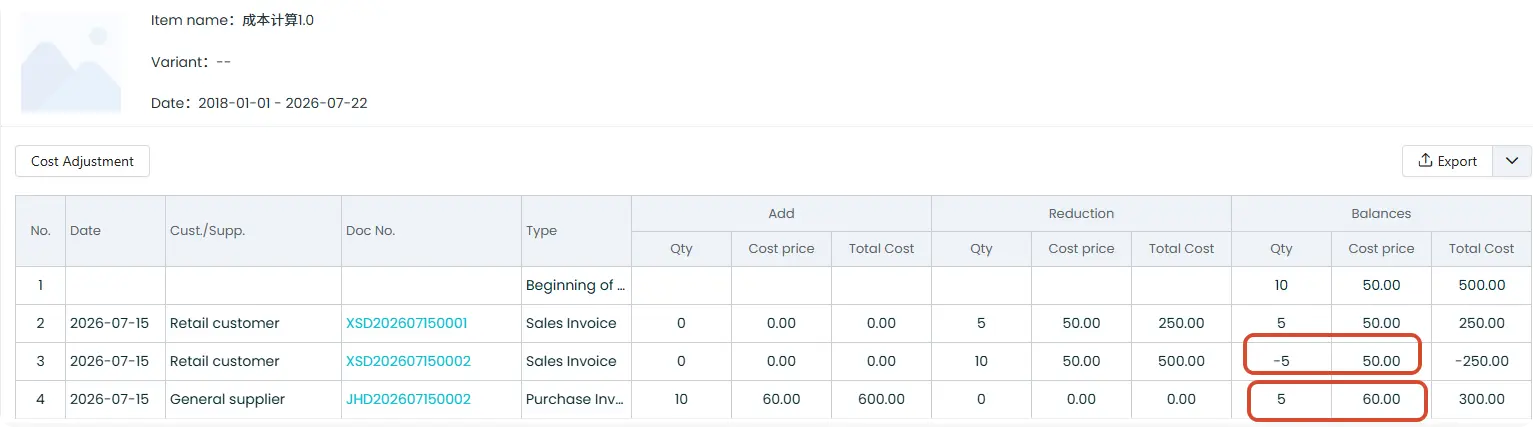The height and width of the screenshot is (427, 1533).
Task: Click the 60.00 balance cost price cell
Action: click(x=1381, y=399)
